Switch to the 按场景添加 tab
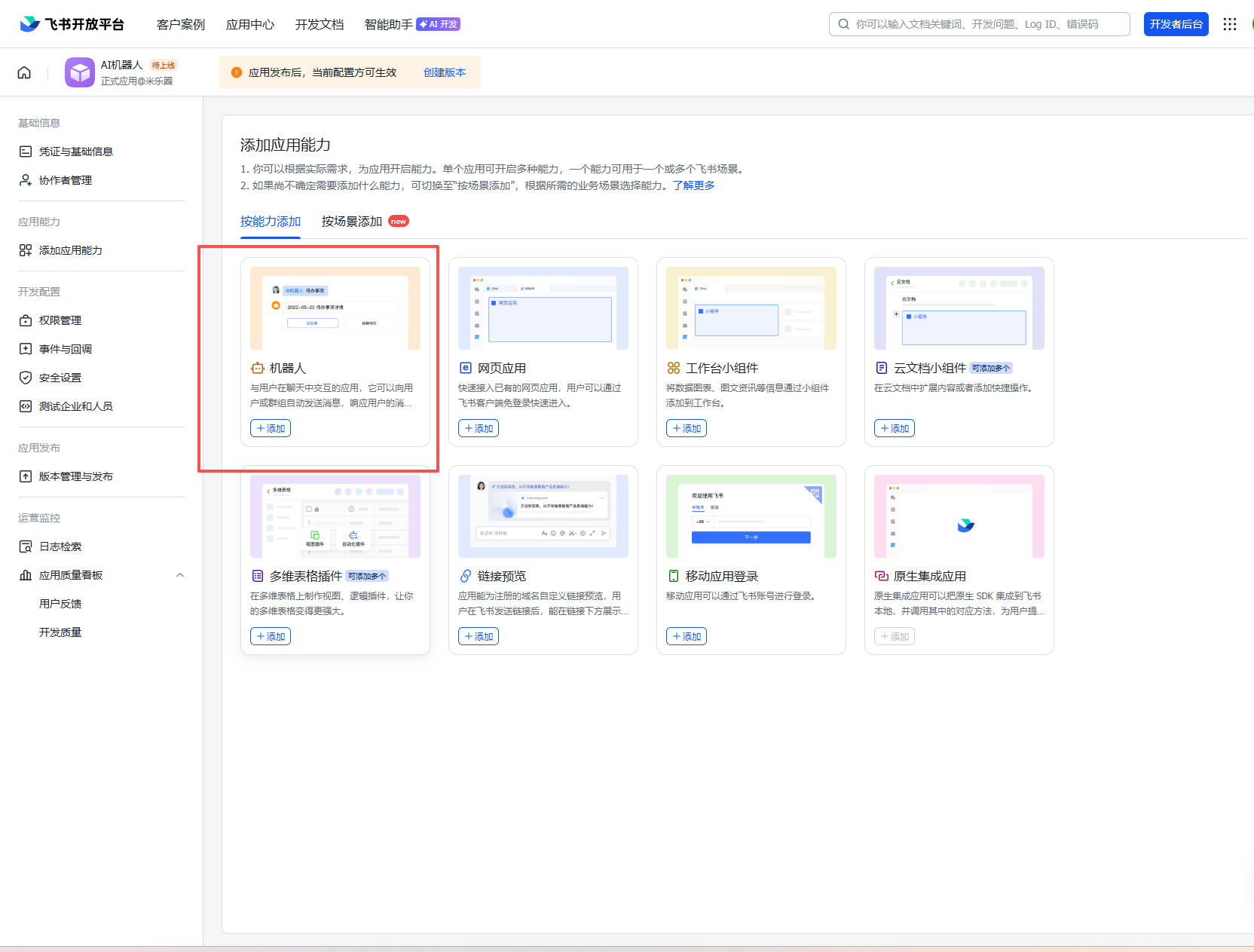1254x952 pixels. click(352, 222)
